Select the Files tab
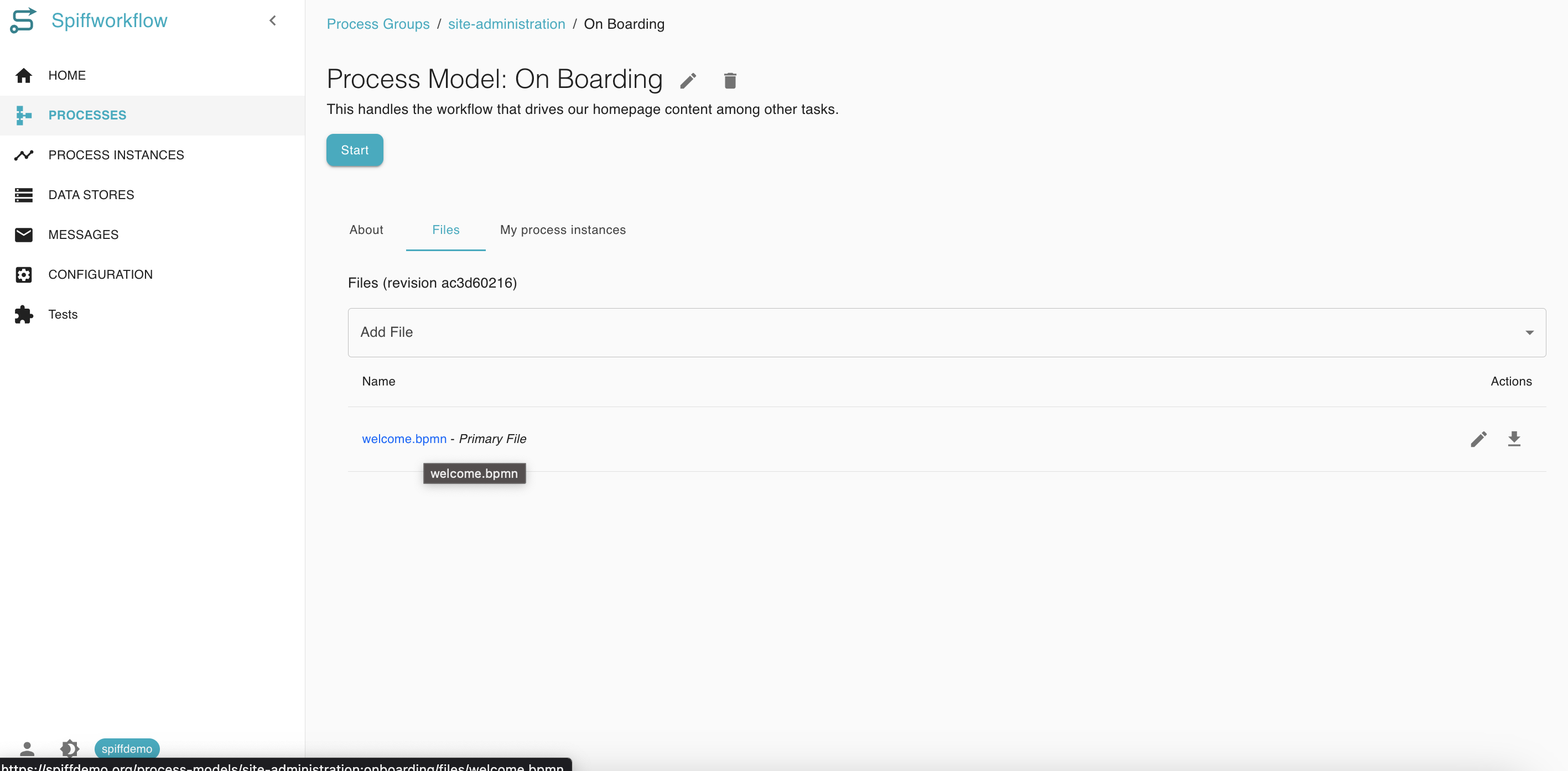 [445, 230]
